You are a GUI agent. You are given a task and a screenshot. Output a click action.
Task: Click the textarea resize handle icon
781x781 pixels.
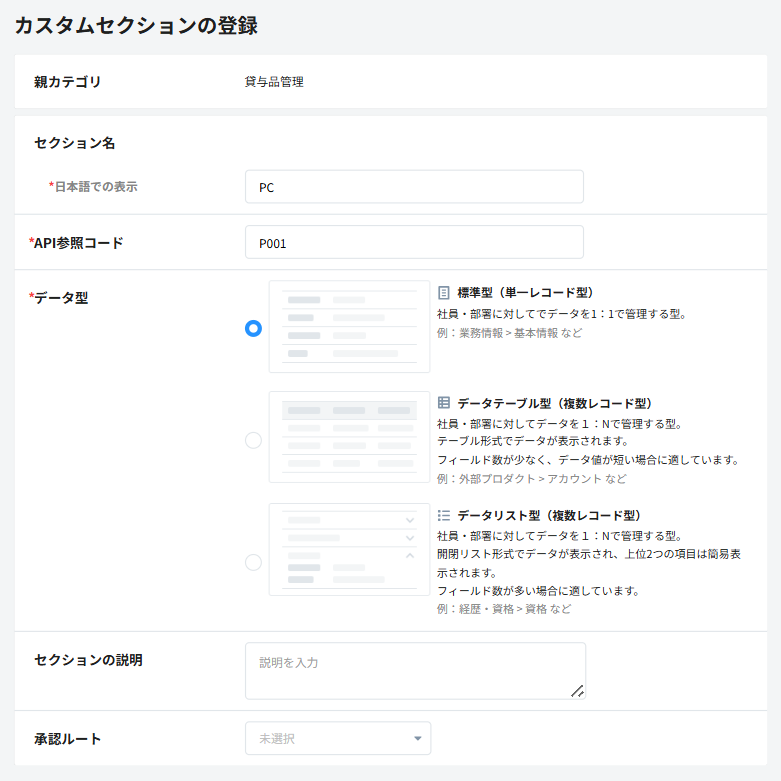(577, 691)
